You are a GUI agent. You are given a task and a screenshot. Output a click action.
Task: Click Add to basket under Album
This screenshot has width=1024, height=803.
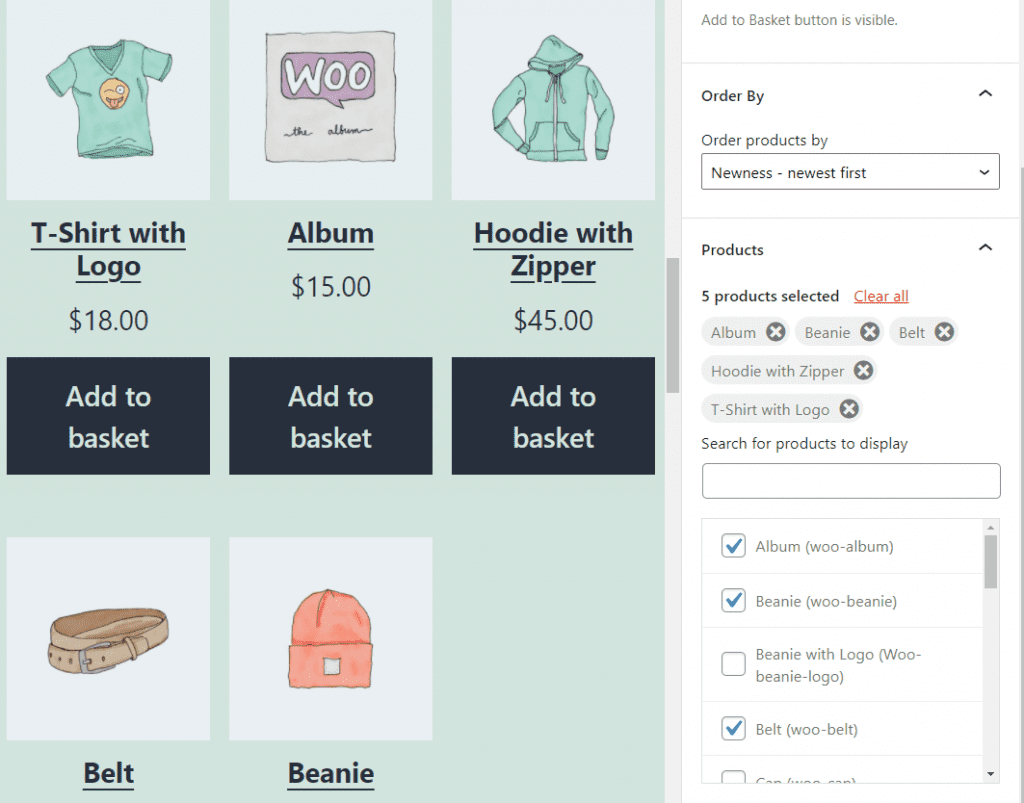[330, 416]
